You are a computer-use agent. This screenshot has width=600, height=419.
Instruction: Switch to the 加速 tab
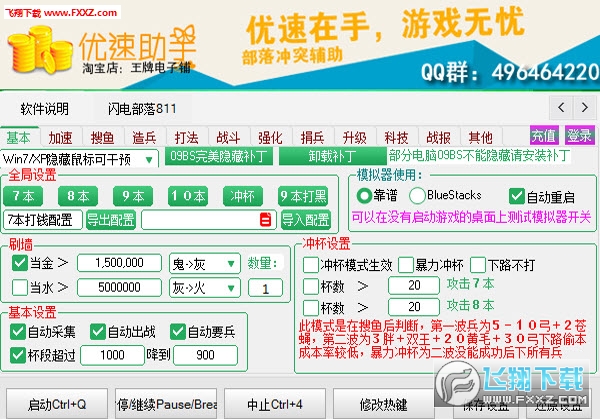(x=60, y=137)
